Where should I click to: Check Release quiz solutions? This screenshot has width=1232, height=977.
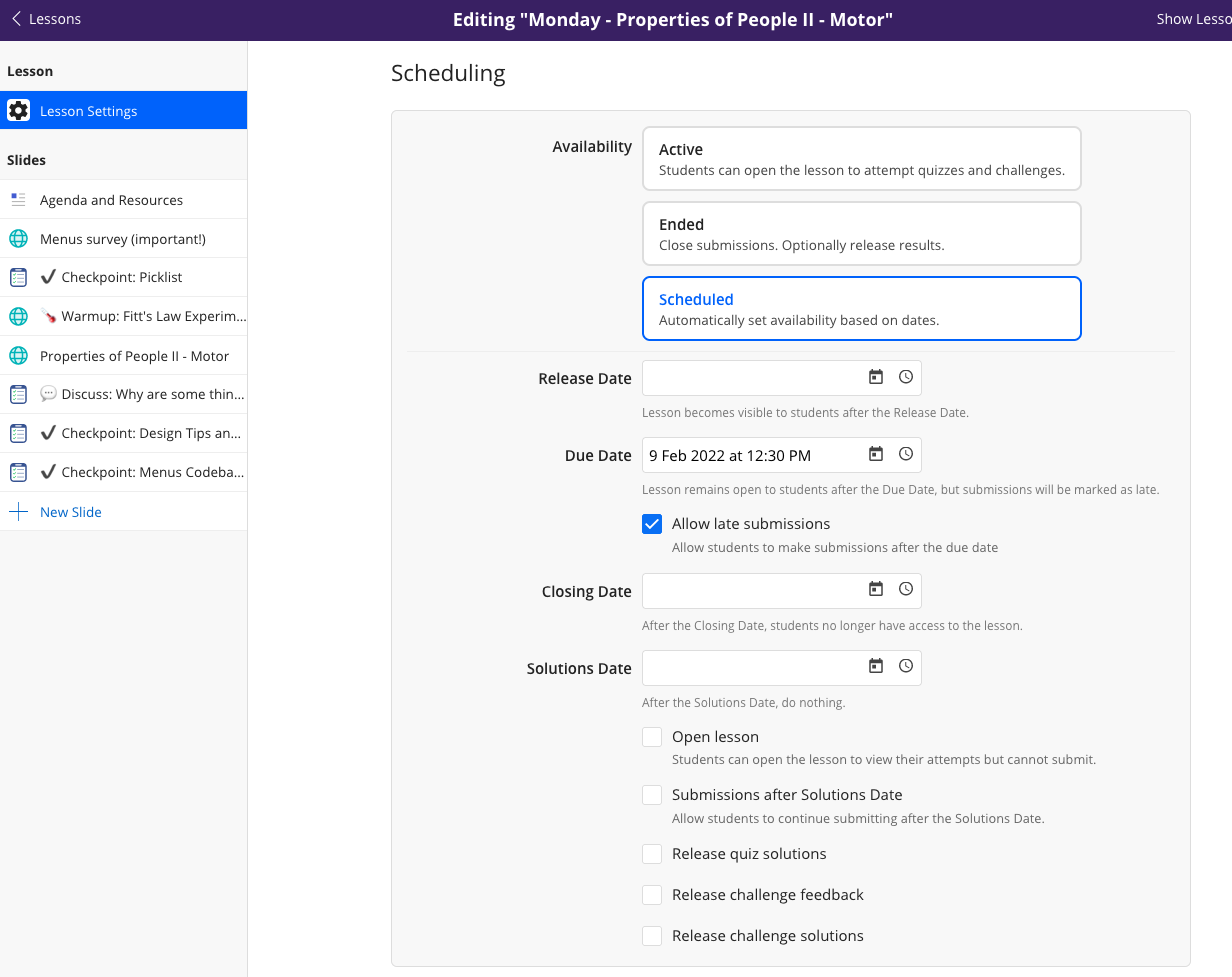(x=651, y=853)
